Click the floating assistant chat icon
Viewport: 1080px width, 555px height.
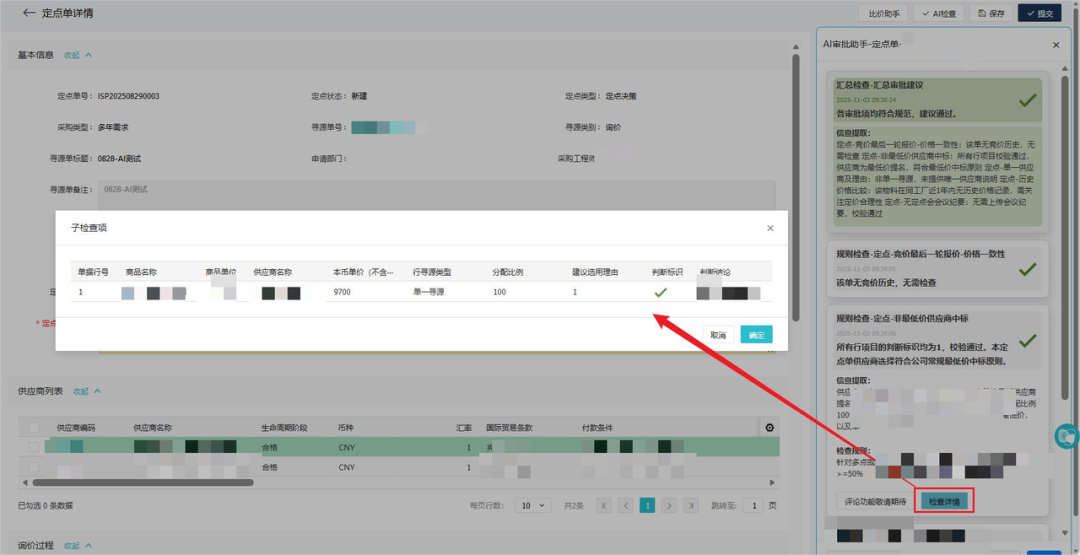[x=1068, y=437]
